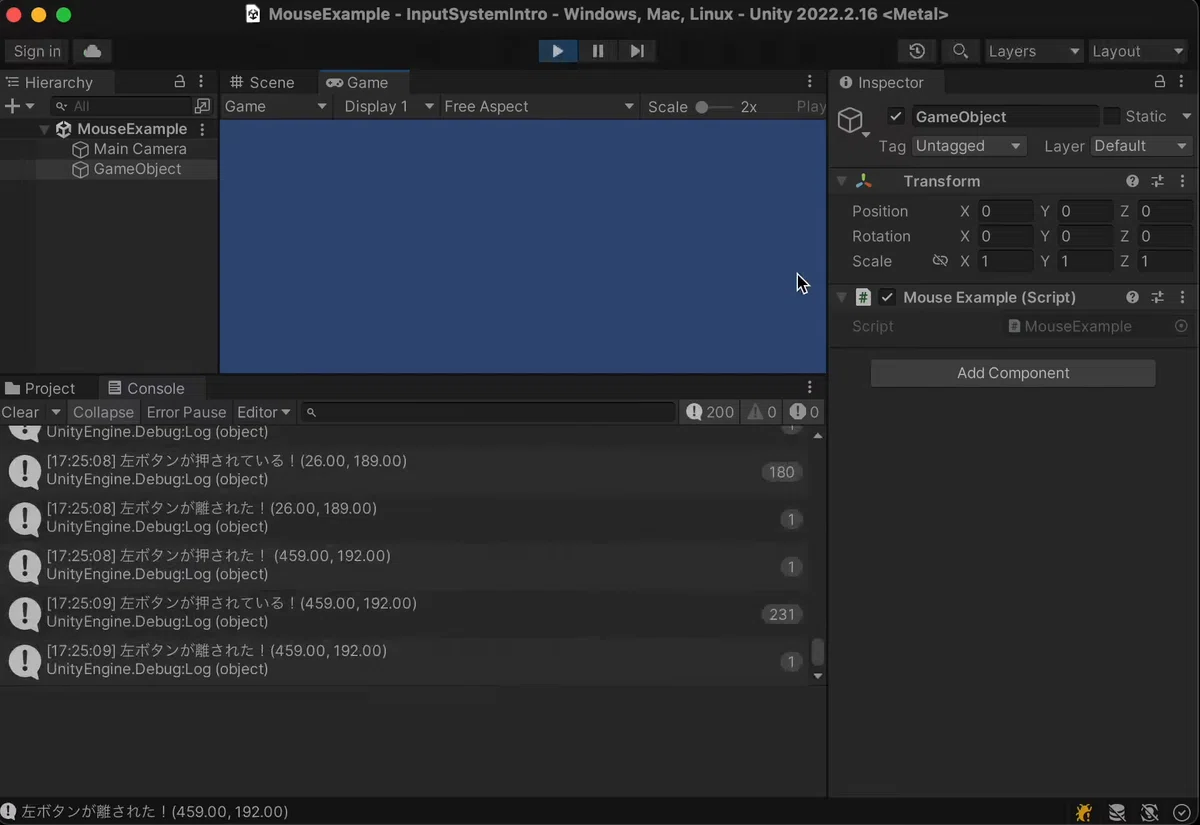Collapse the MouseExample scene in Hierarchy

coord(44,129)
